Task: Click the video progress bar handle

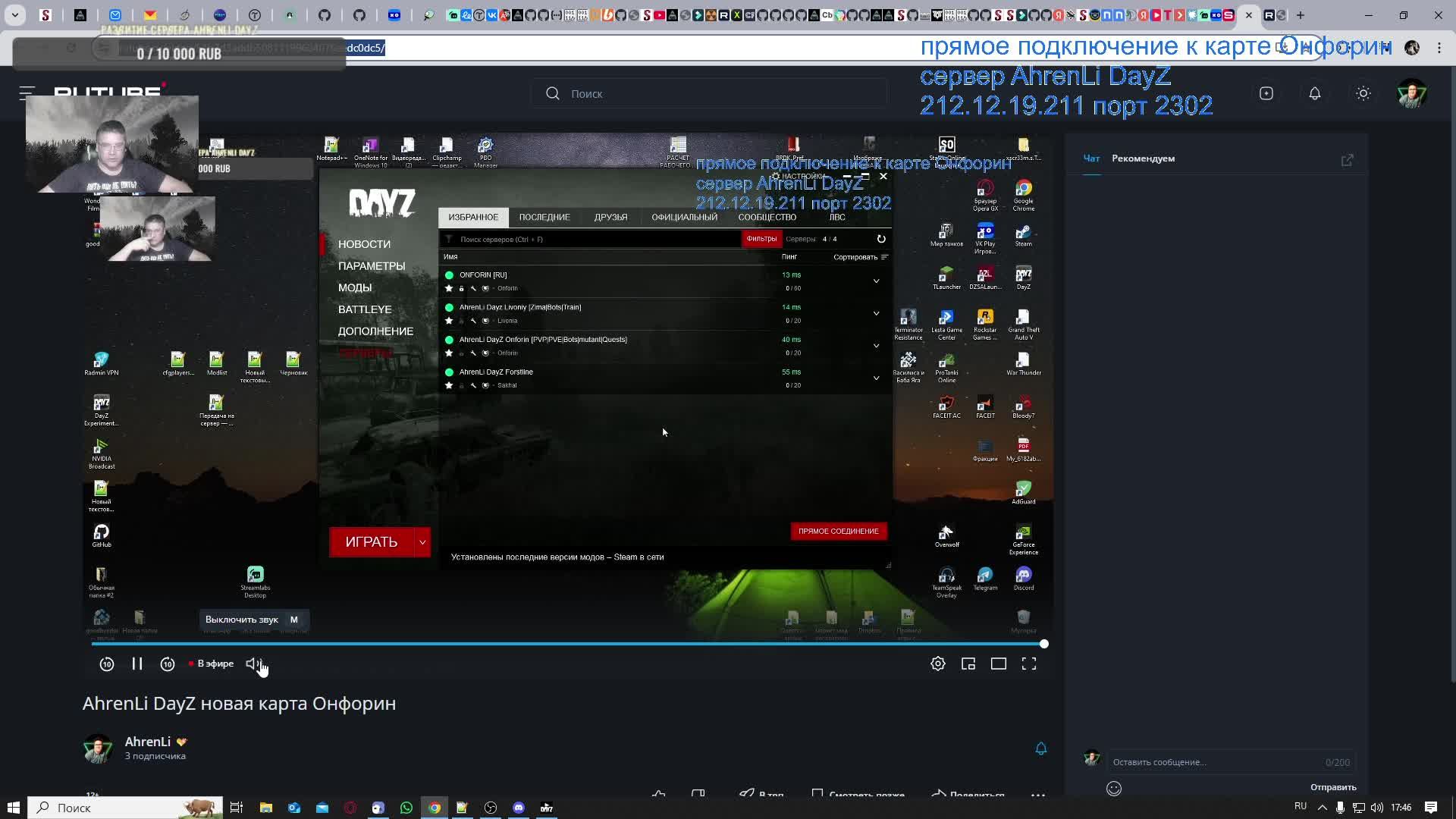Action: (1044, 644)
